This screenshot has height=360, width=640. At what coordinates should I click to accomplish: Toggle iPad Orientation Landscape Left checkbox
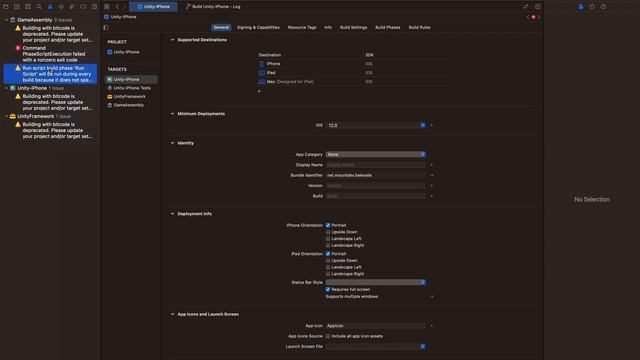click(328, 267)
